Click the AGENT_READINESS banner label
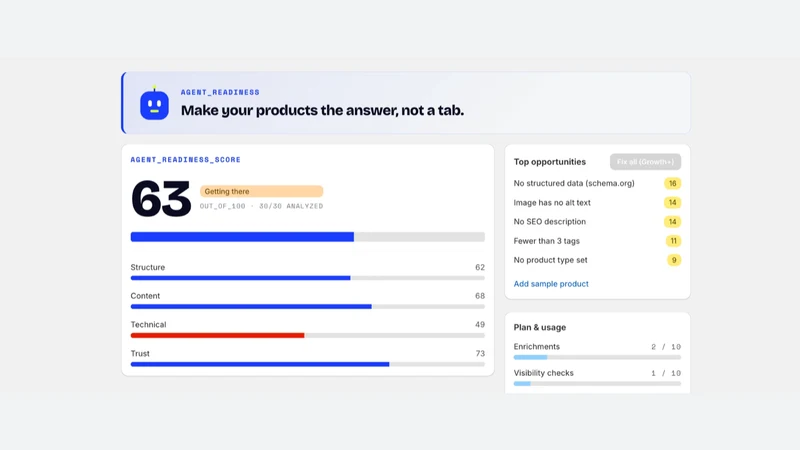 220,92
